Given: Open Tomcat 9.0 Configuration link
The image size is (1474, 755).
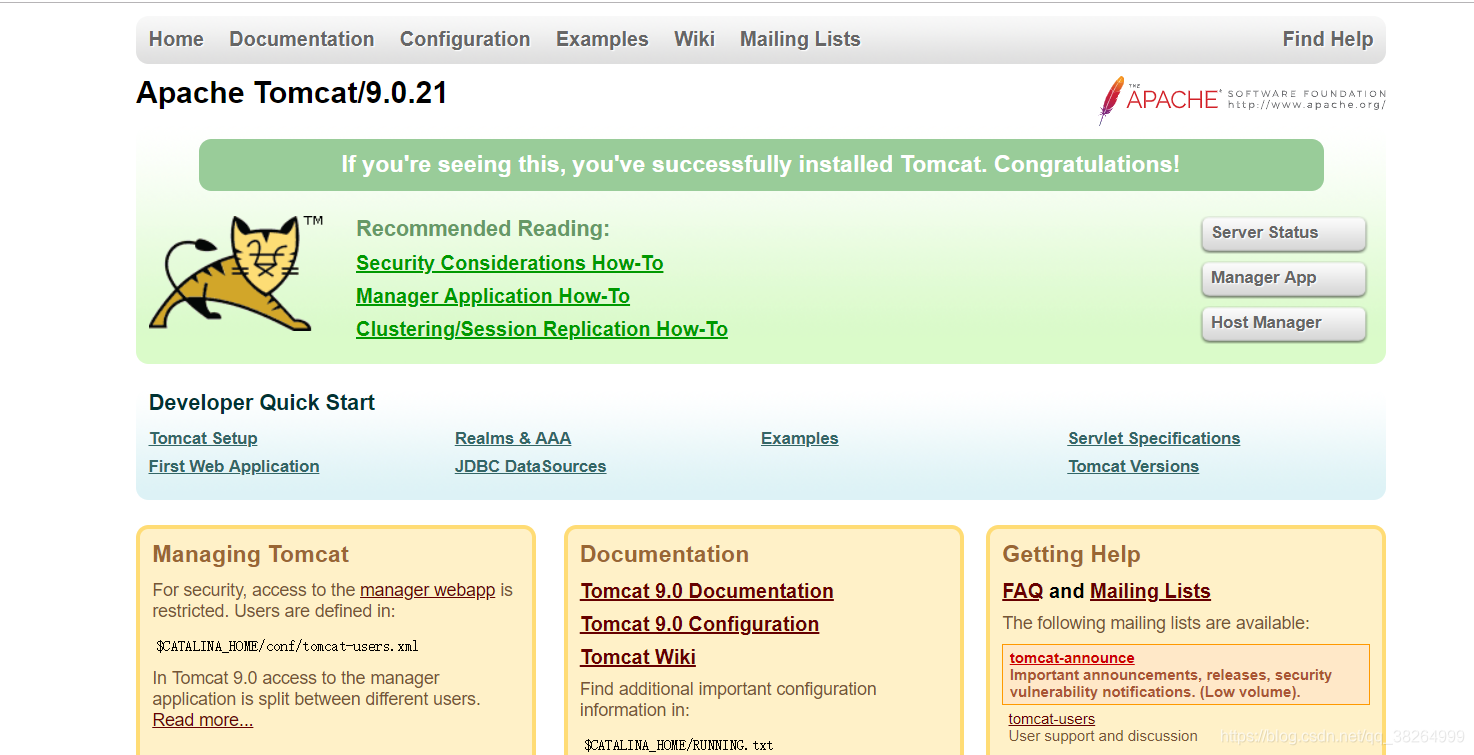Looking at the screenshot, I should (700, 624).
